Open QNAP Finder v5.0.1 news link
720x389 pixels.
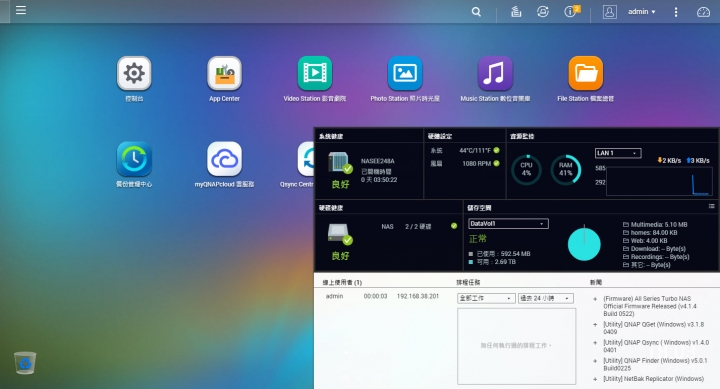point(655,364)
